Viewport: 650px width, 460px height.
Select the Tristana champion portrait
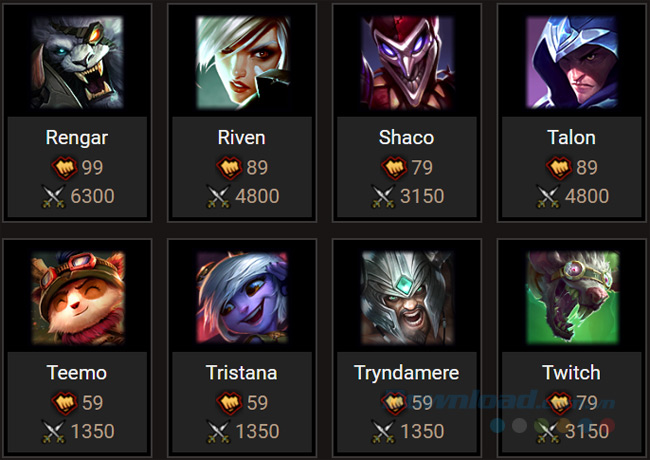(x=242, y=298)
